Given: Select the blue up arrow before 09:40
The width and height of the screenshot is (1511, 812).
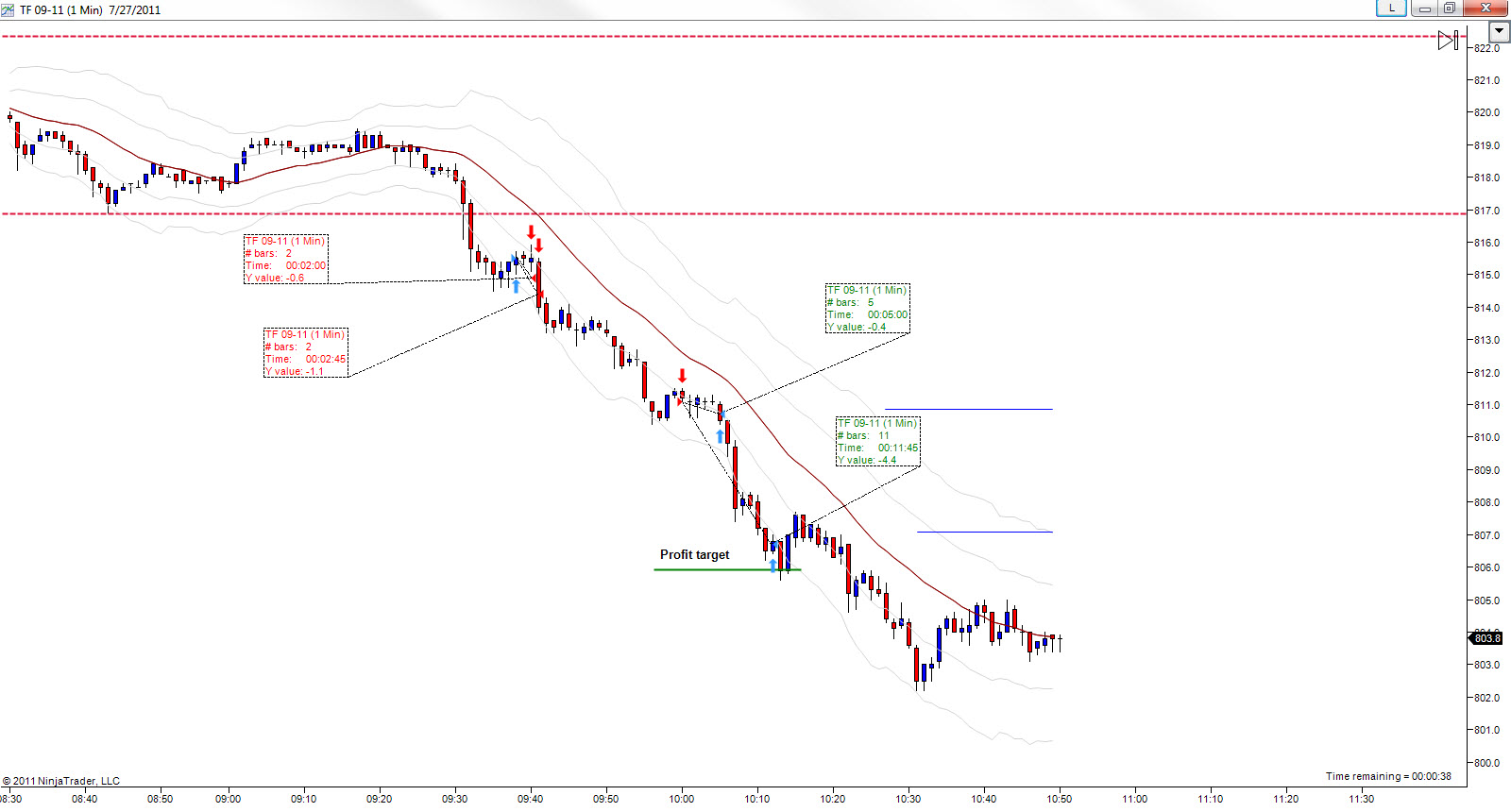Looking at the screenshot, I should 516,286.
